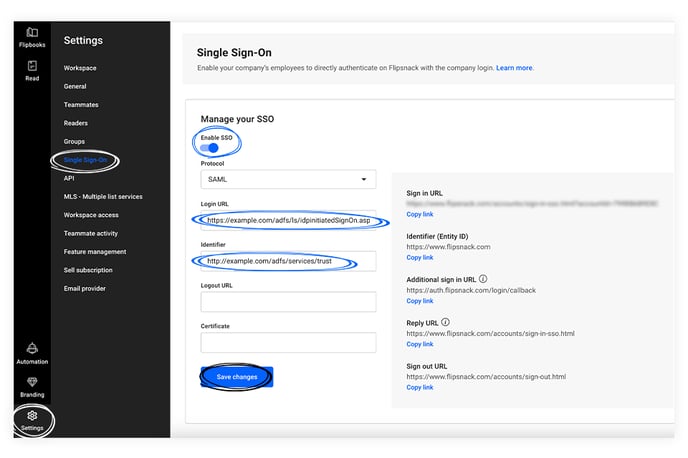The width and height of the screenshot is (688, 458).
Task: Focus the Login URL input field
Action: click(x=288, y=220)
